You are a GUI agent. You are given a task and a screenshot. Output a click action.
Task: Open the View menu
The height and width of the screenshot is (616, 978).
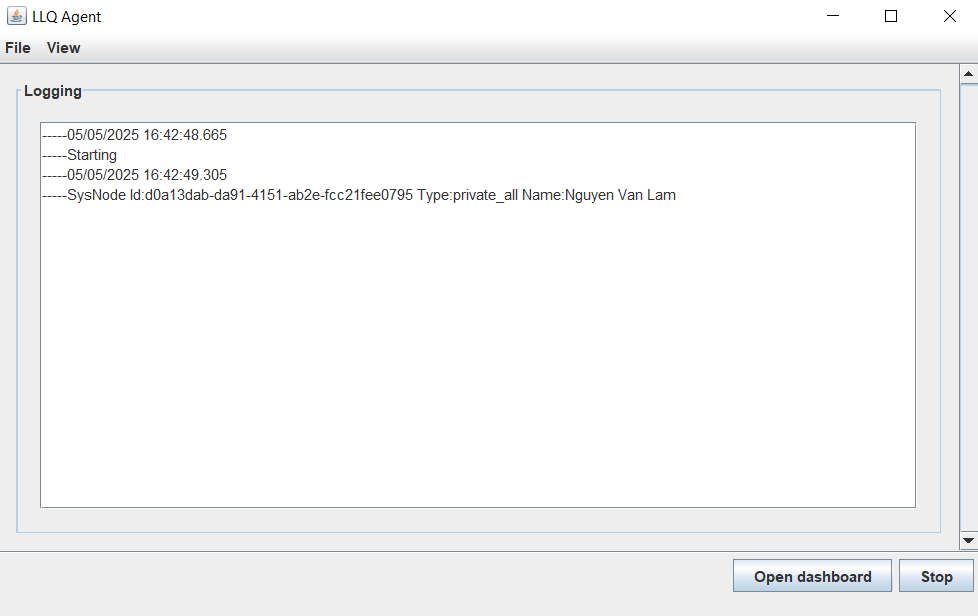click(63, 48)
